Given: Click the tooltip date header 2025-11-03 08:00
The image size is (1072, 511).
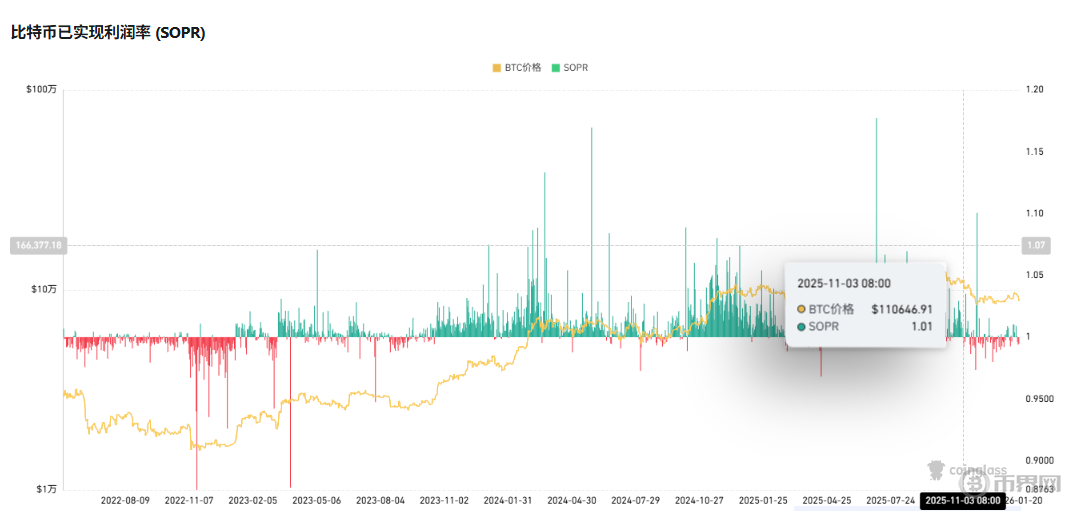Looking at the screenshot, I should pos(844,284).
